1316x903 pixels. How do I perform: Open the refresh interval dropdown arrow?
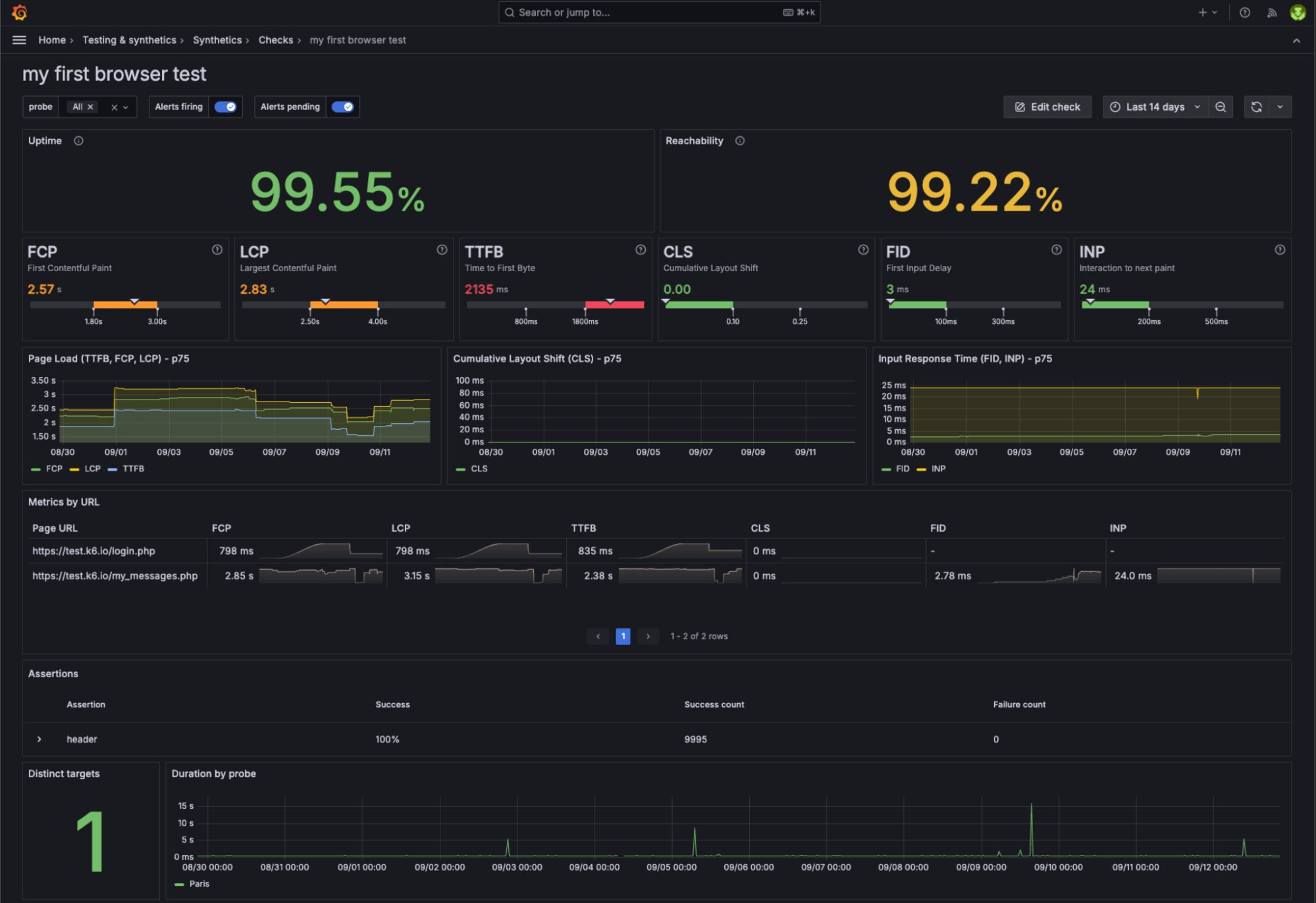pos(1280,107)
